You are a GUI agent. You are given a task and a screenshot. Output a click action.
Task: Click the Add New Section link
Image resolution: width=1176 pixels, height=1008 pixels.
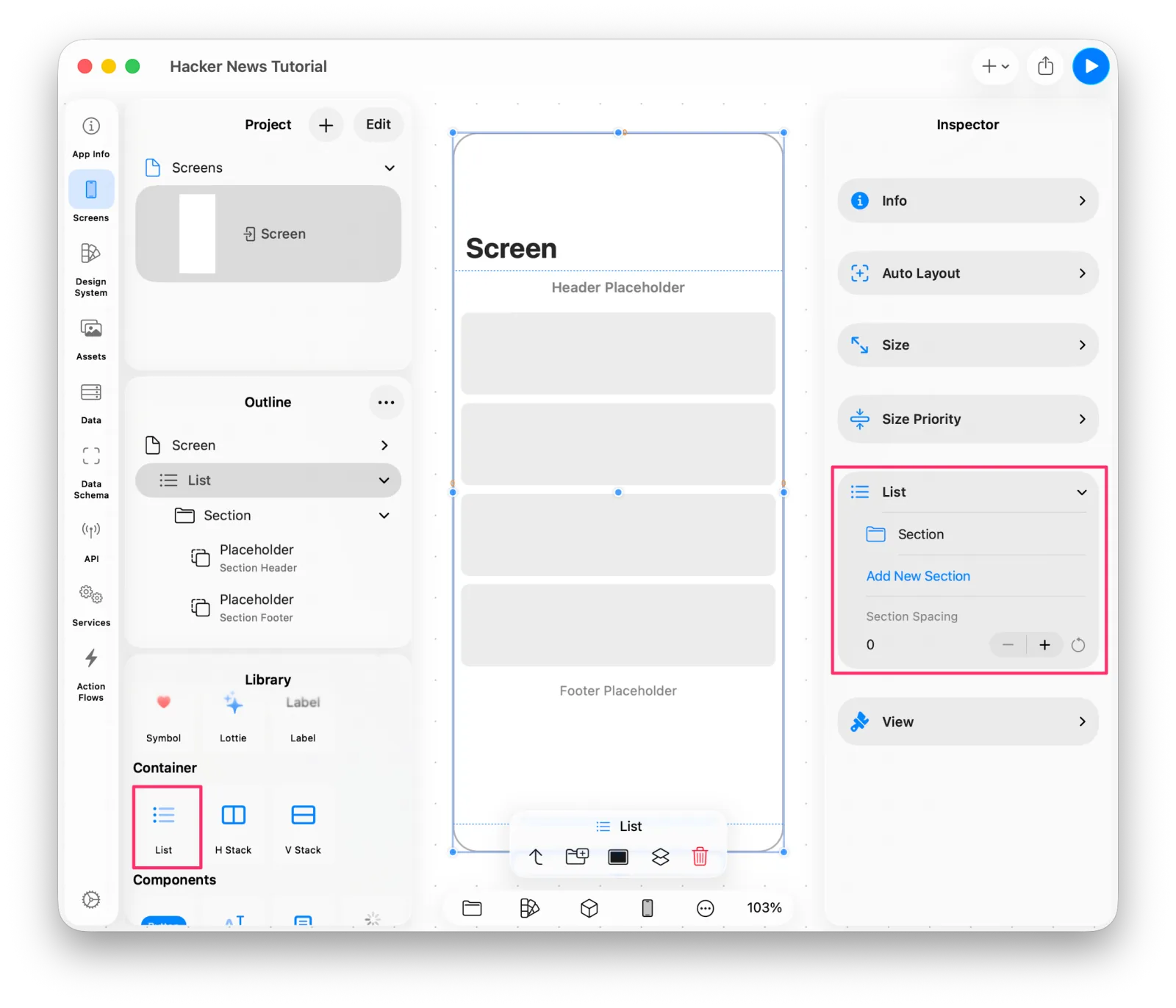click(918, 577)
